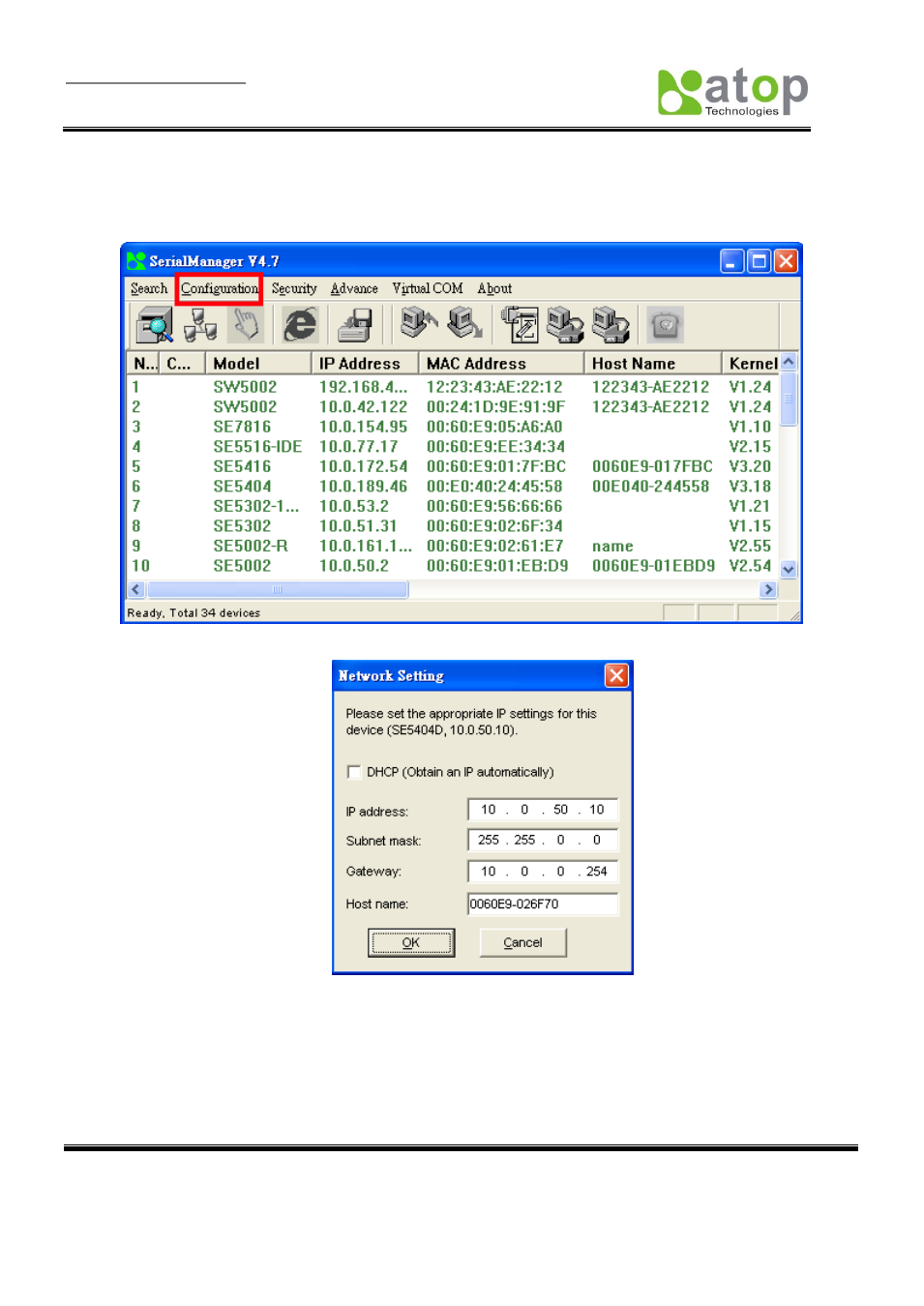The image size is (924, 1306).
Task: Click the search devices magnifier toolbar icon
Action: [x=154, y=325]
